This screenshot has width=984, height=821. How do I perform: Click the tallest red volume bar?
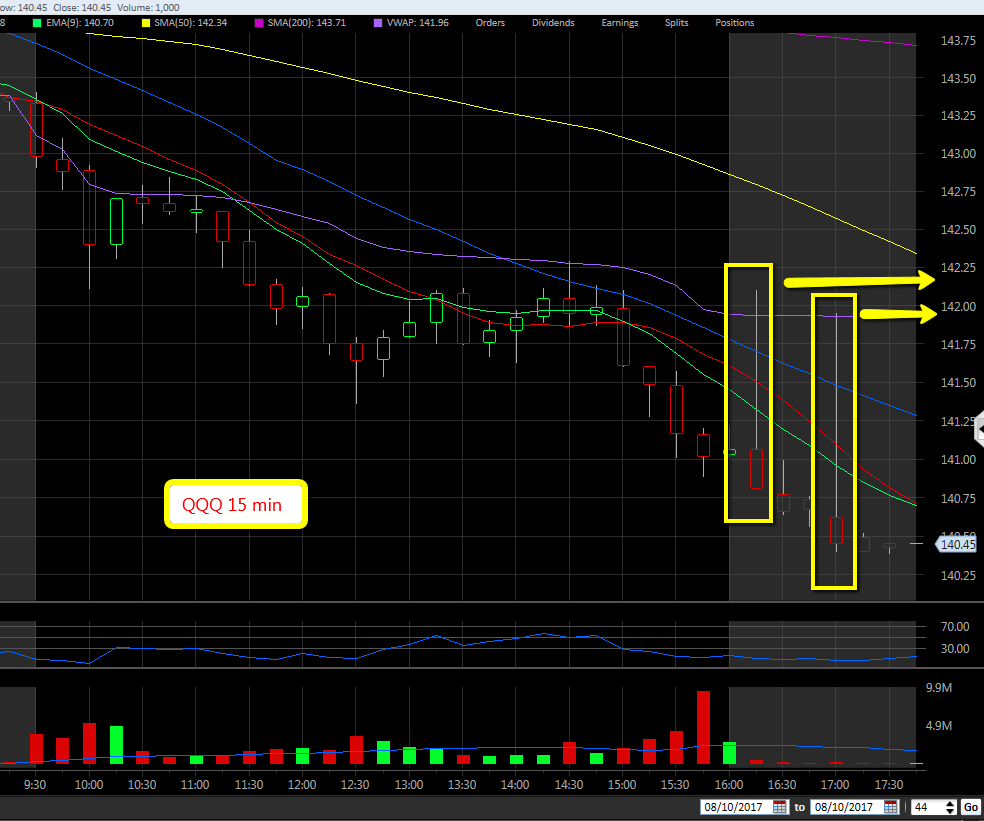pyautogui.click(x=703, y=727)
